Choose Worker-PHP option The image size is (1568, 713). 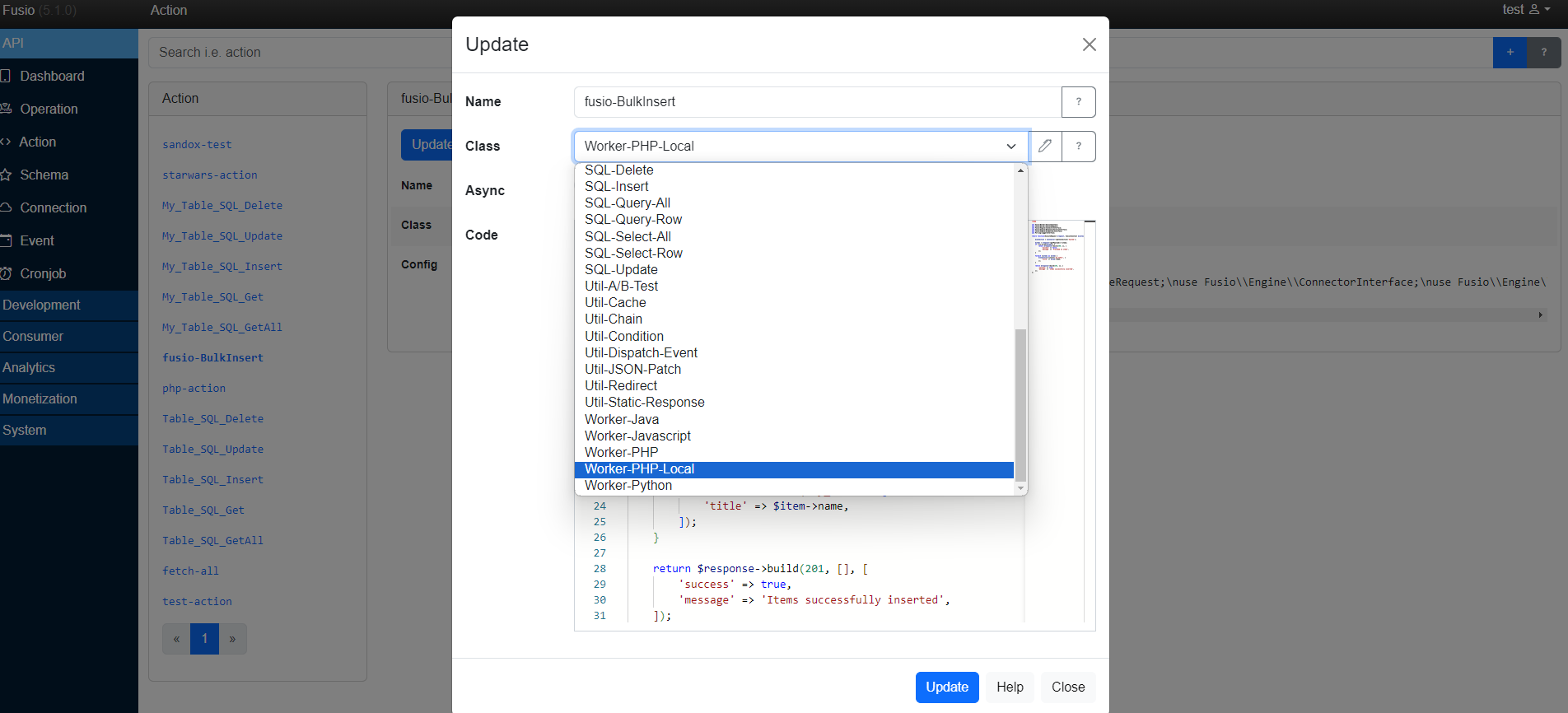point(794,452)
